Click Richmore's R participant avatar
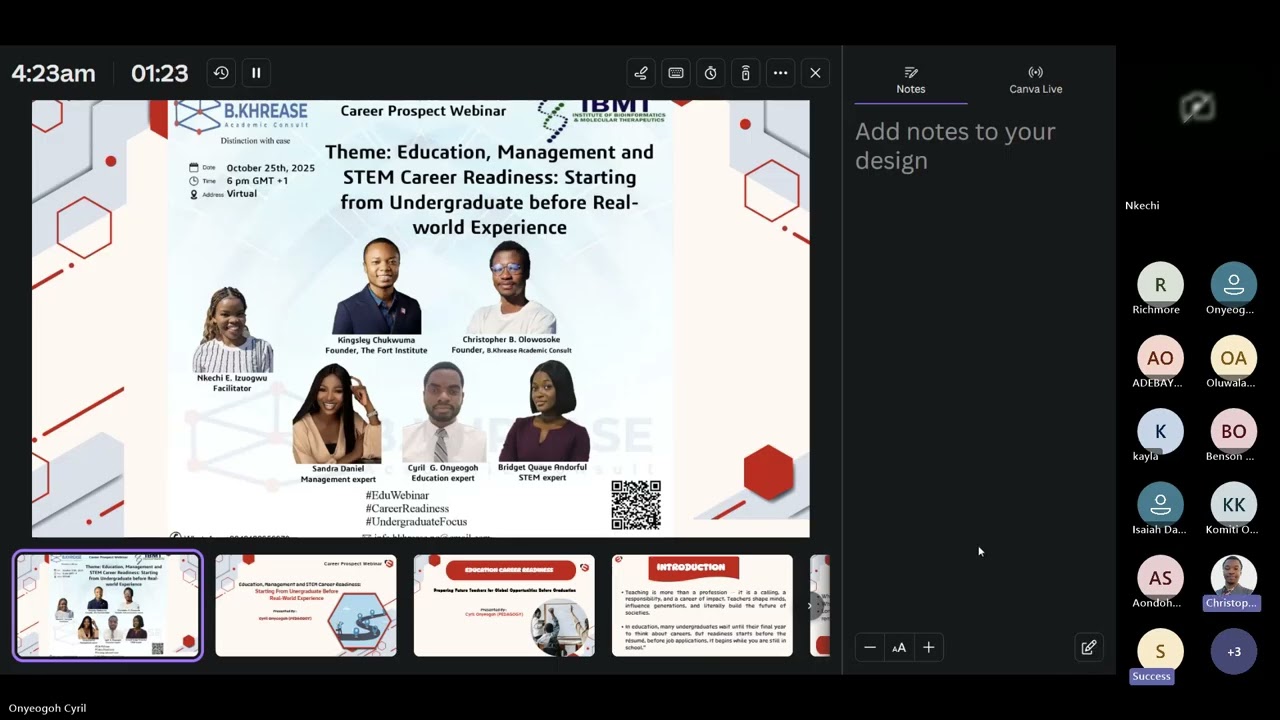The height and width of the screenshot is (720, 1280). (x=1160, y=285)
